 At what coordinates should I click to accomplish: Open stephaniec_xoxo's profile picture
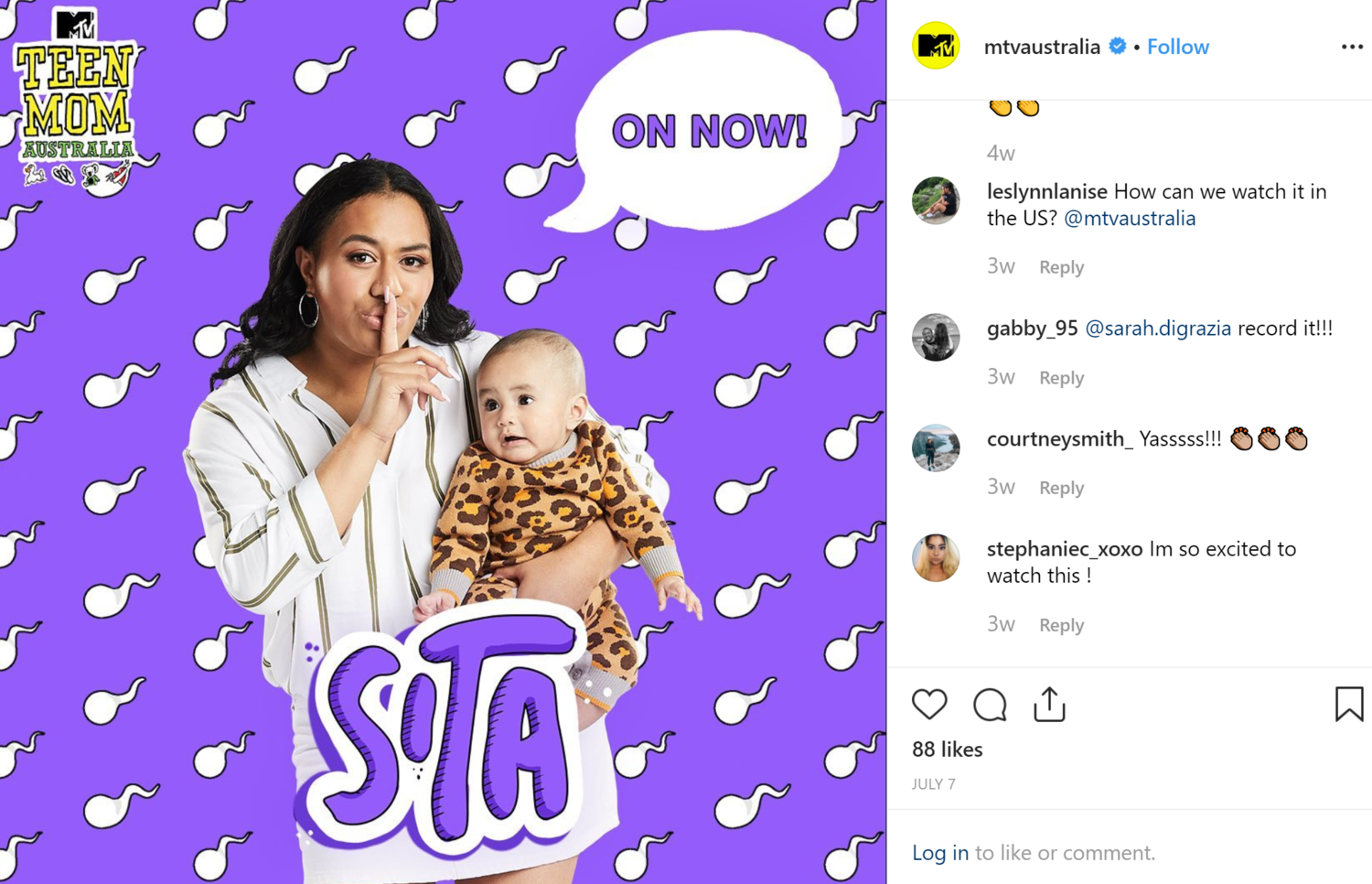click(936, 557)
